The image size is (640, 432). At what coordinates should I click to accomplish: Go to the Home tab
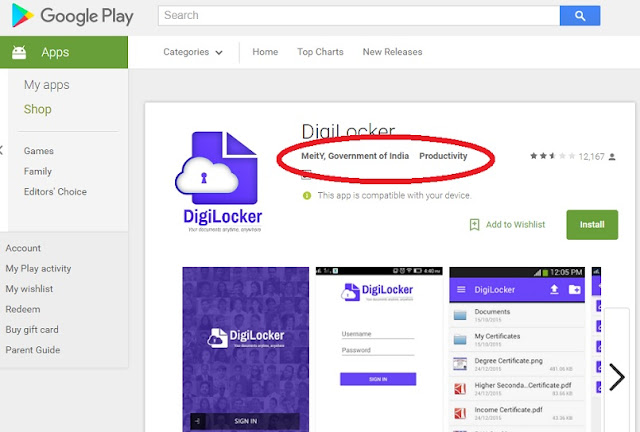(265, 52)
